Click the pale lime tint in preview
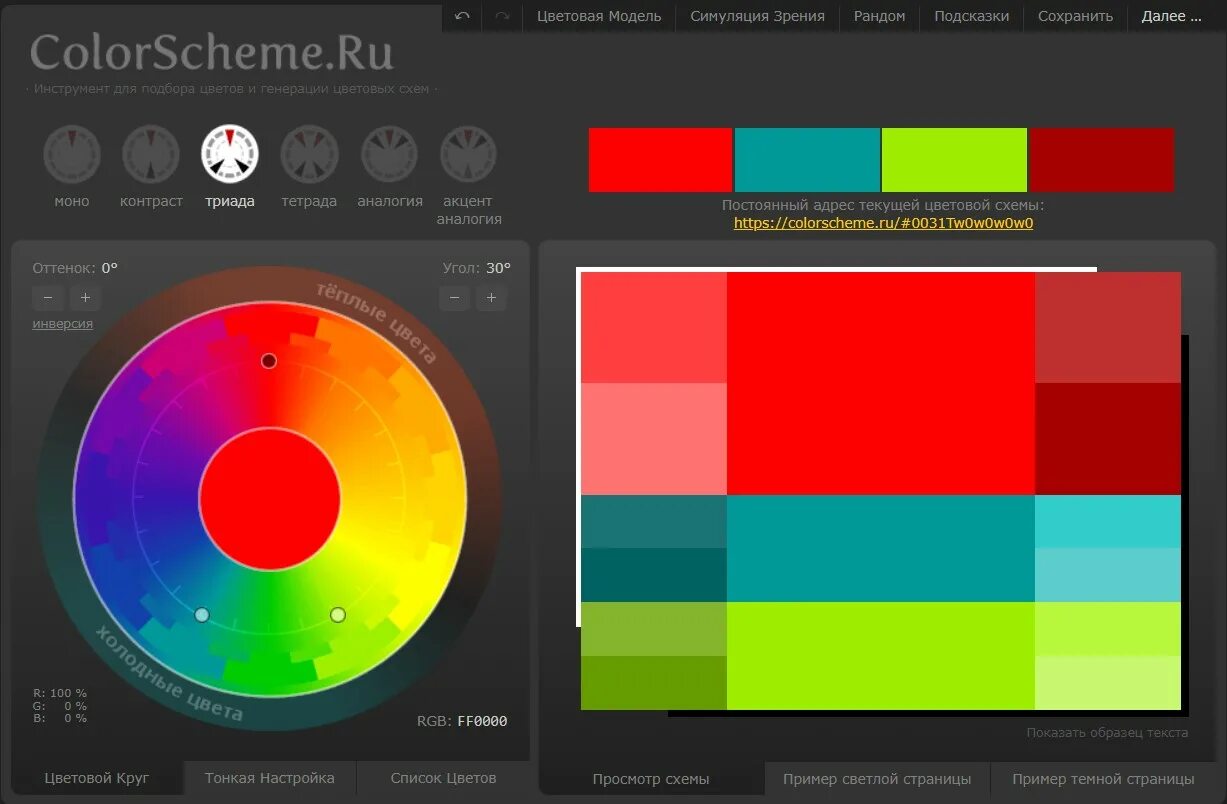The height and width of the screenshot is (804, 1227). pos(1108,683)
